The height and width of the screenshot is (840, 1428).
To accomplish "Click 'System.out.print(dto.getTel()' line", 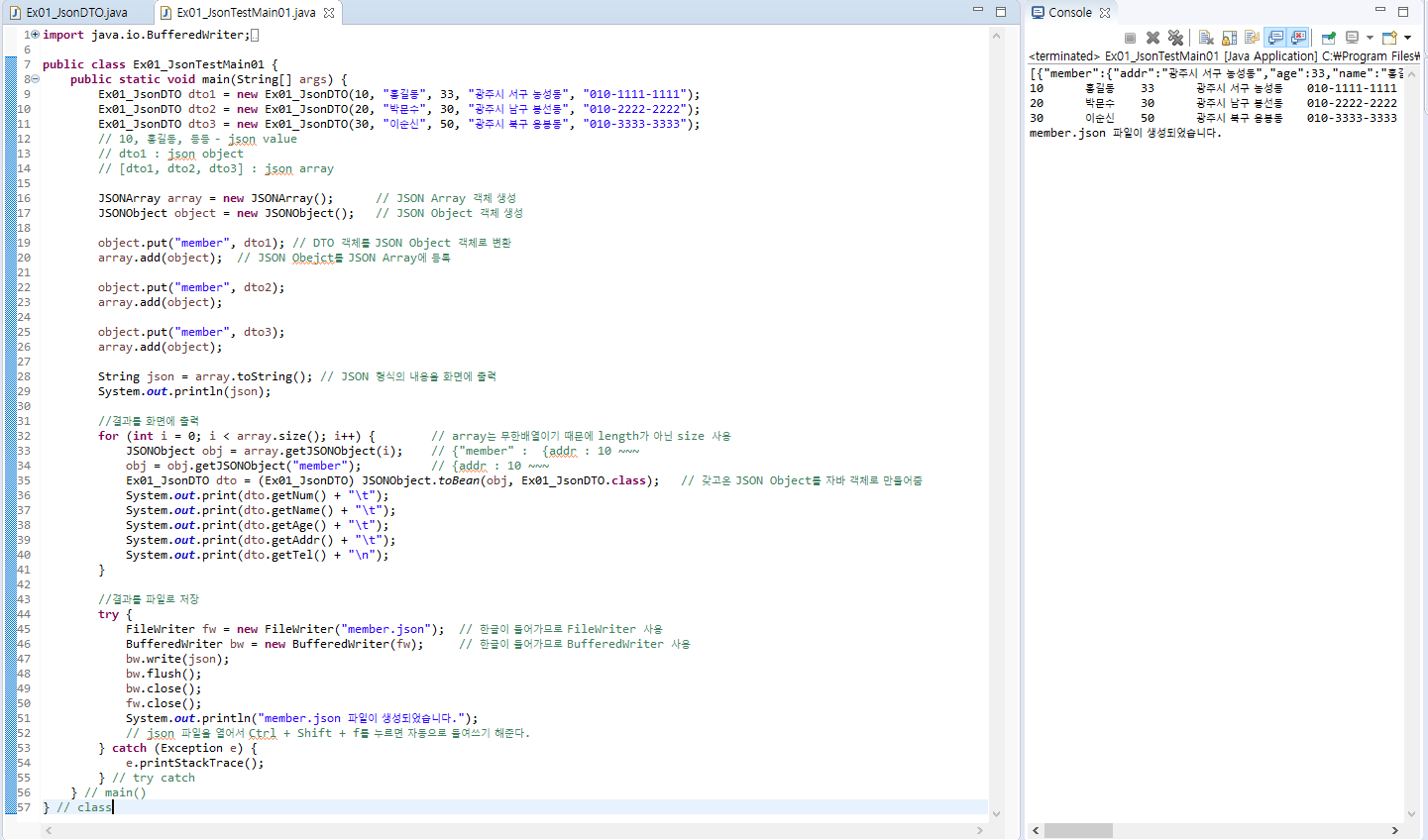I will (x=258, y=555).
